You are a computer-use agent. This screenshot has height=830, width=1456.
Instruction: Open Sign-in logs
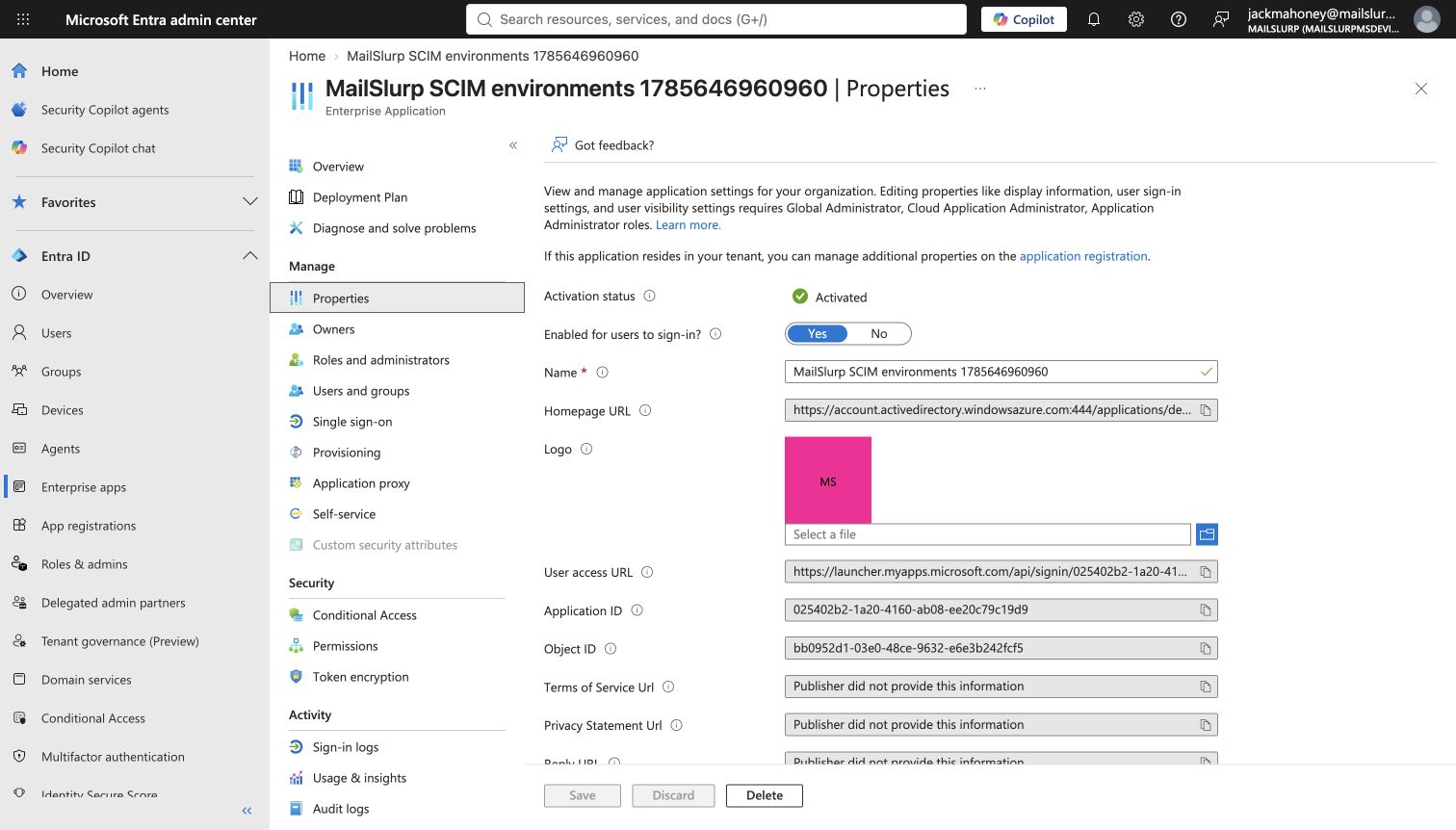[346, 747]
